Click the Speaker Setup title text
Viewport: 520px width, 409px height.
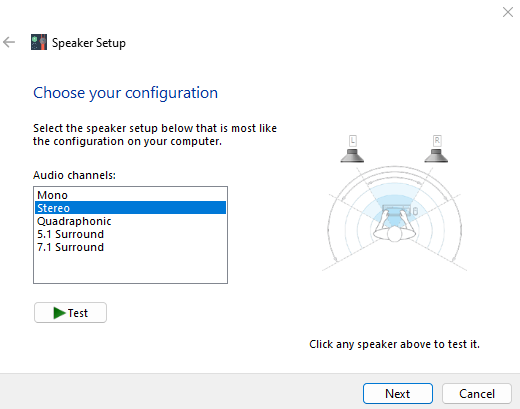89,43
